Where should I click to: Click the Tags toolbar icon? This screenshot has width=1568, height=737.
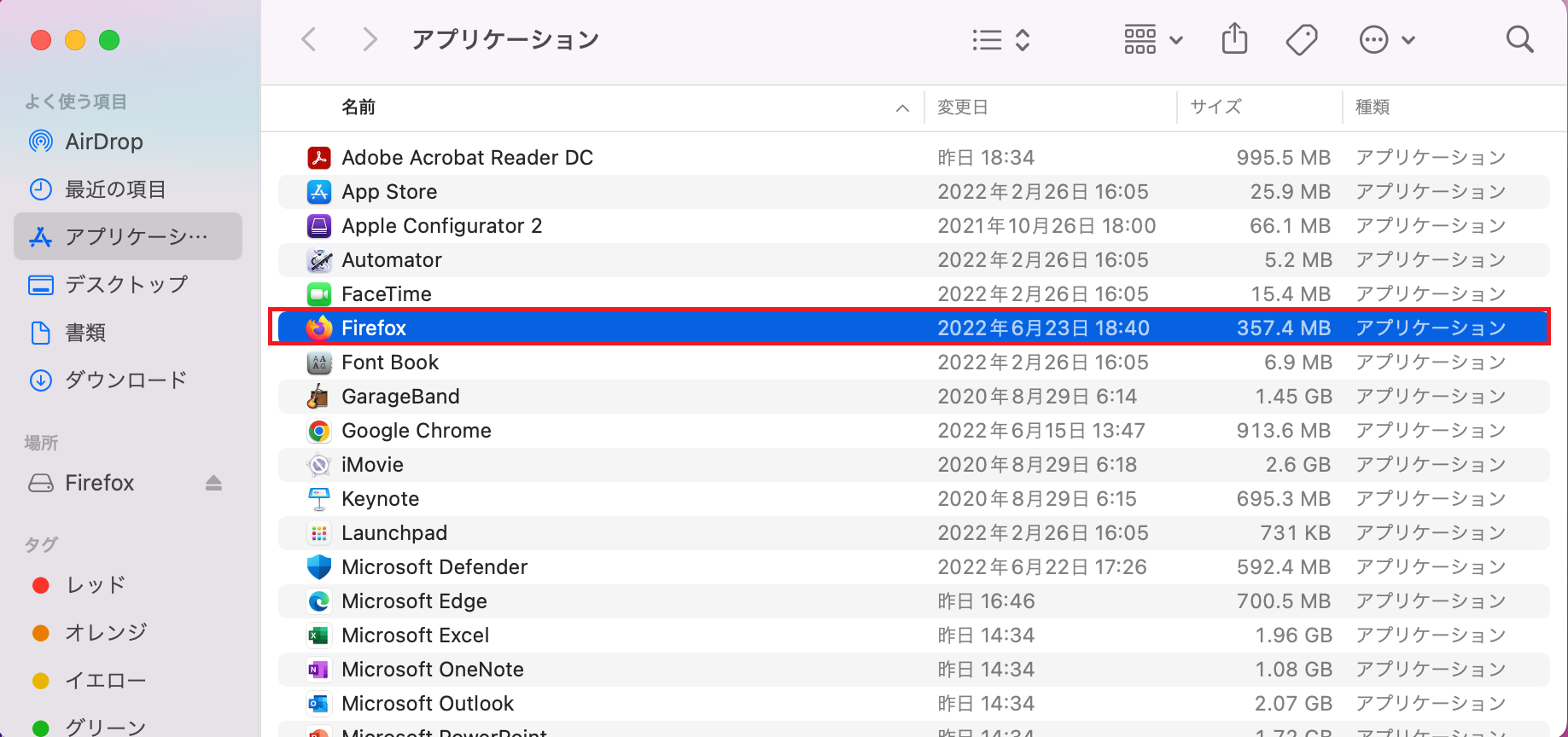(x=1301, y=39)
